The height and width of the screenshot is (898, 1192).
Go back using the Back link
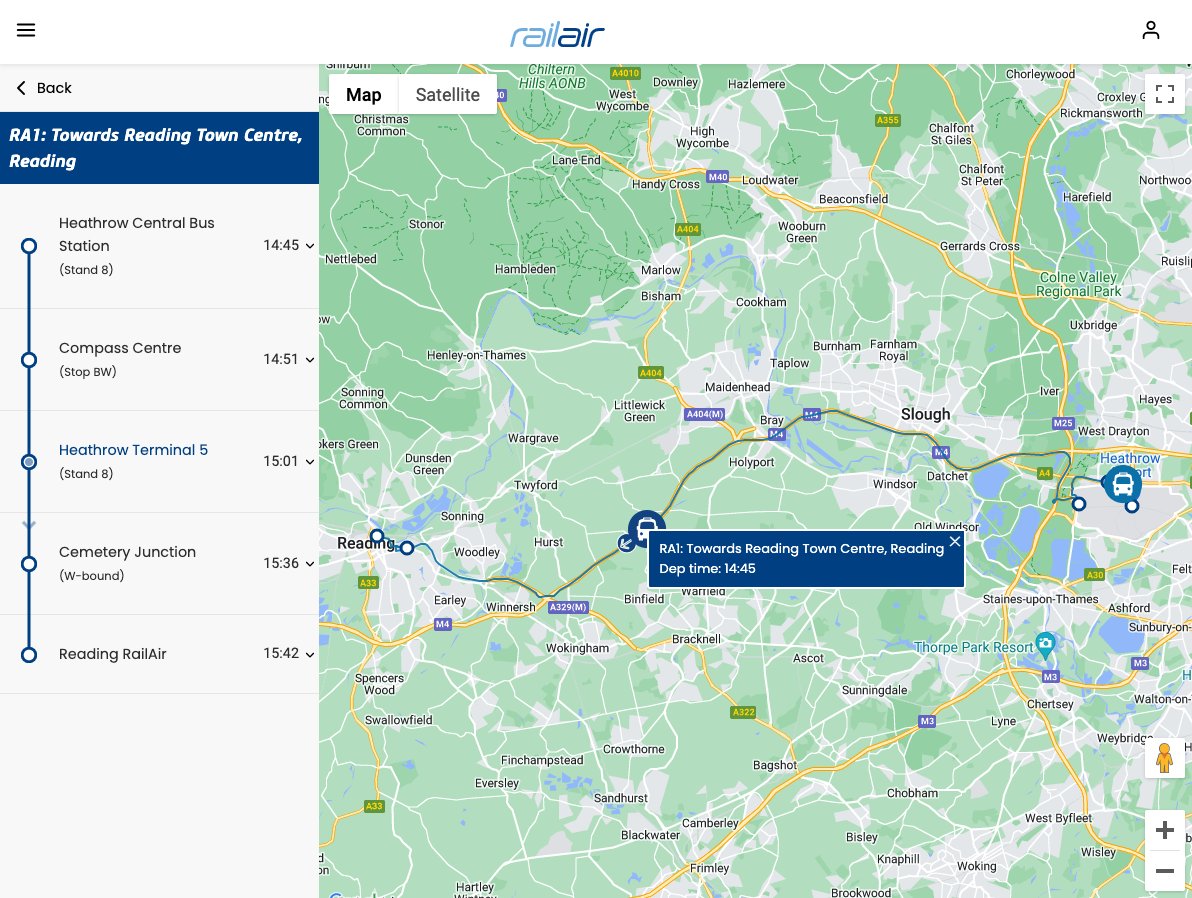click(44, 88)
